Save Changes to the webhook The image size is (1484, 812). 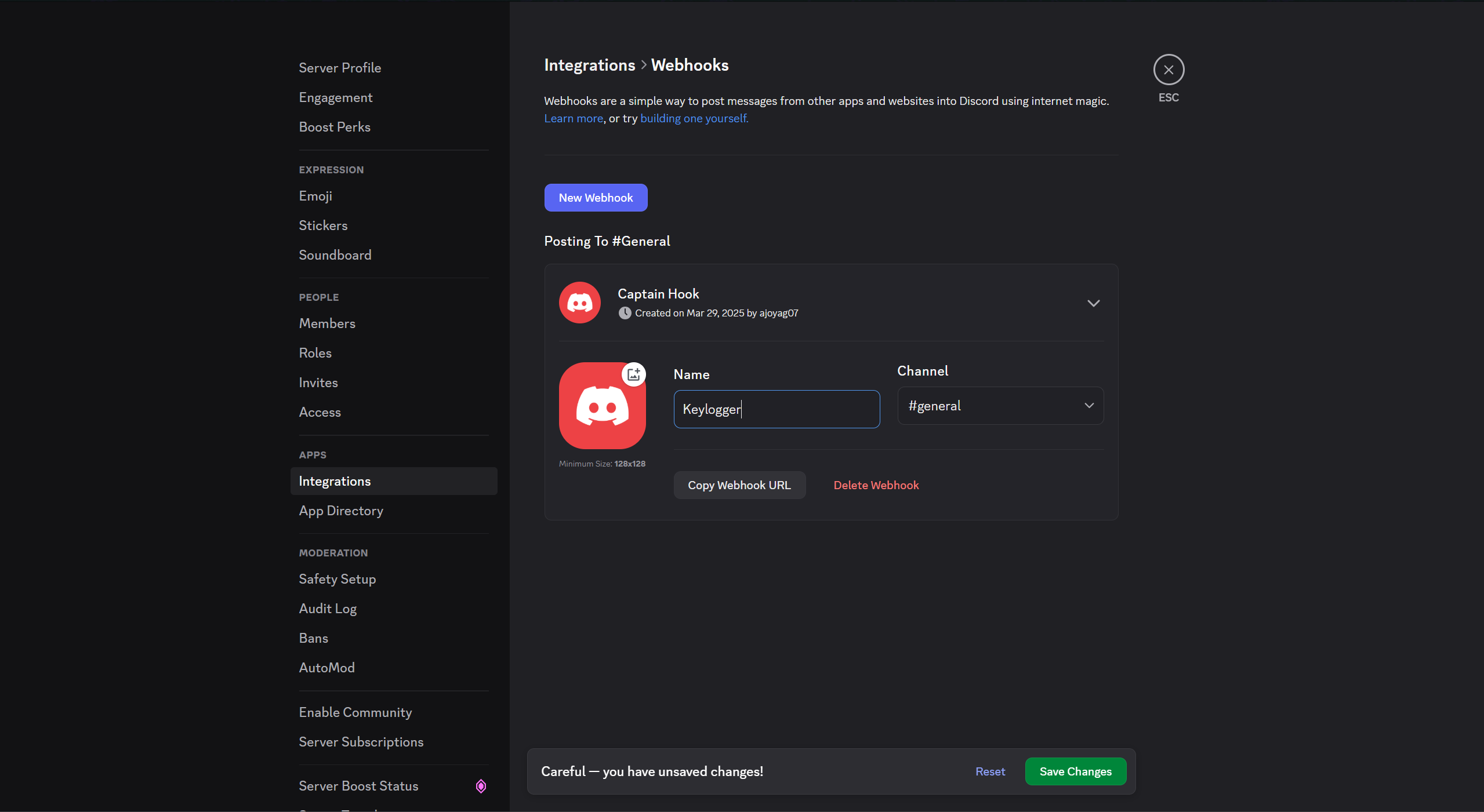coord(1075,771)
